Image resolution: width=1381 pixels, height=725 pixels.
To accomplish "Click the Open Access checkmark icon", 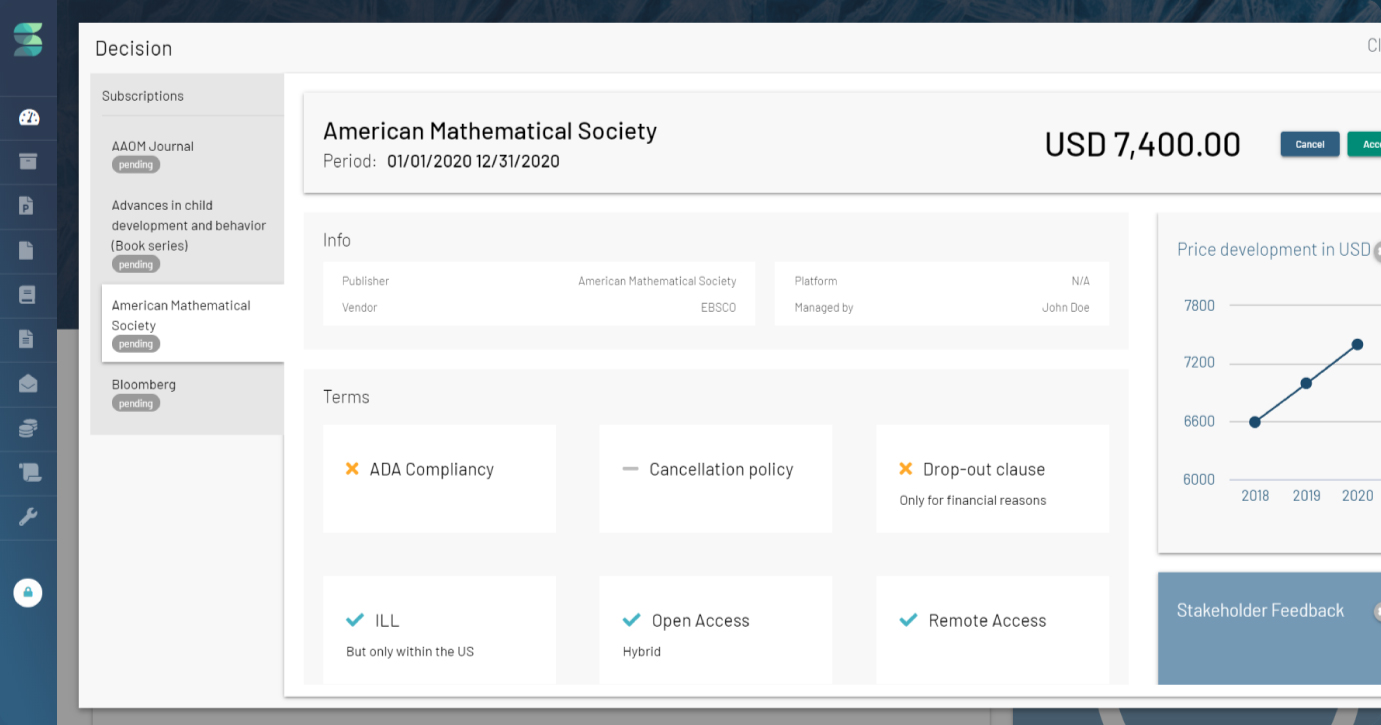I will pyautogui.click(x=631, y=620).
